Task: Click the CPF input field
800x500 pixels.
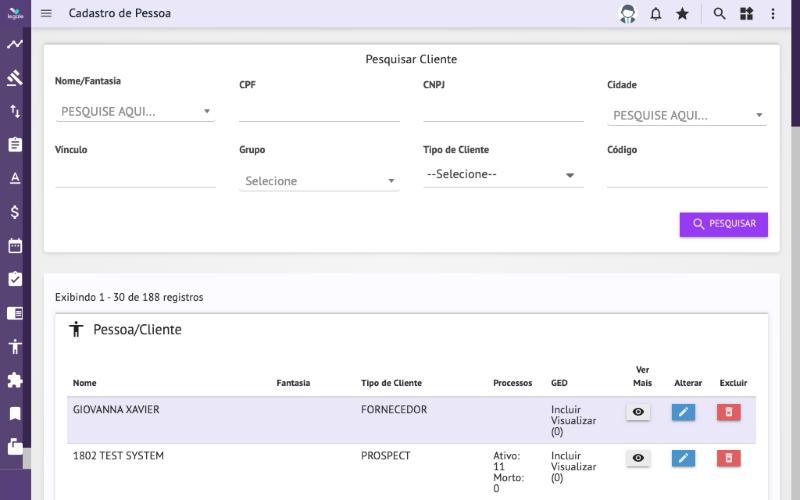Action: point(319,111)
